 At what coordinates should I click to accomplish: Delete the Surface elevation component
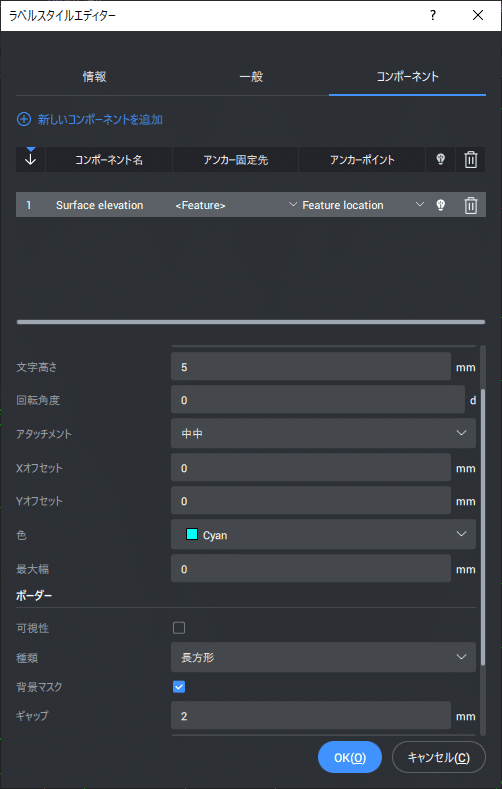[x=471, y=205]
